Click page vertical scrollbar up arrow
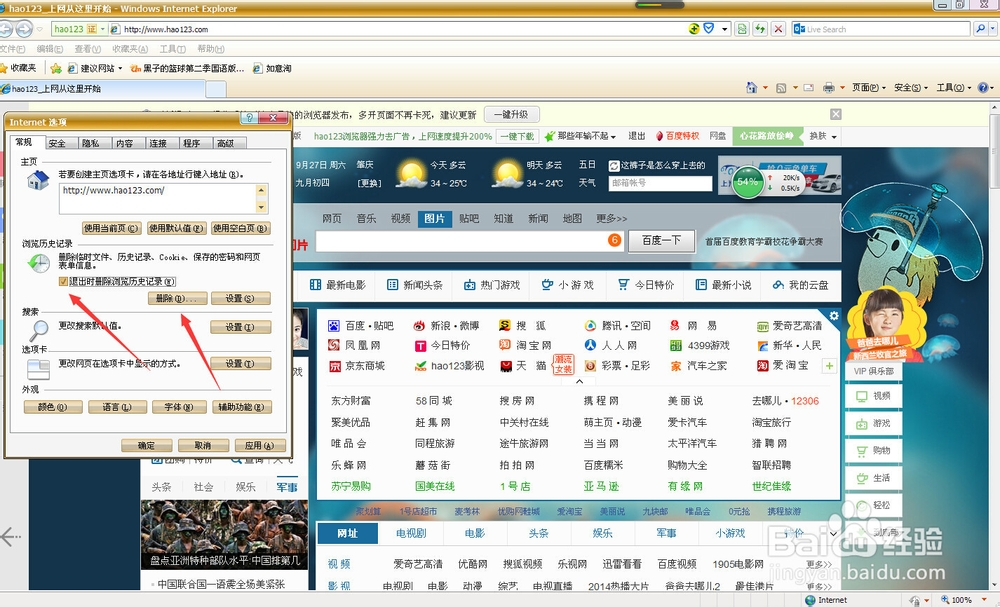 pos(994,108)
